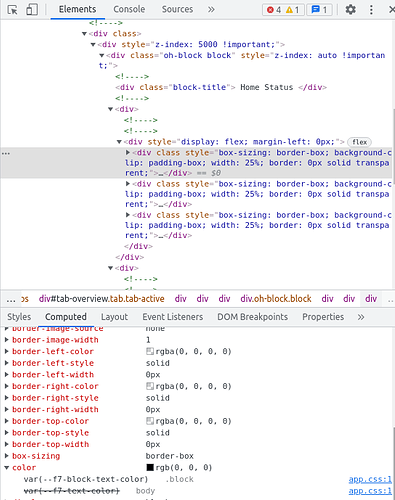Click the selected-row three-dot actions icon

click(x=6, y=153)
